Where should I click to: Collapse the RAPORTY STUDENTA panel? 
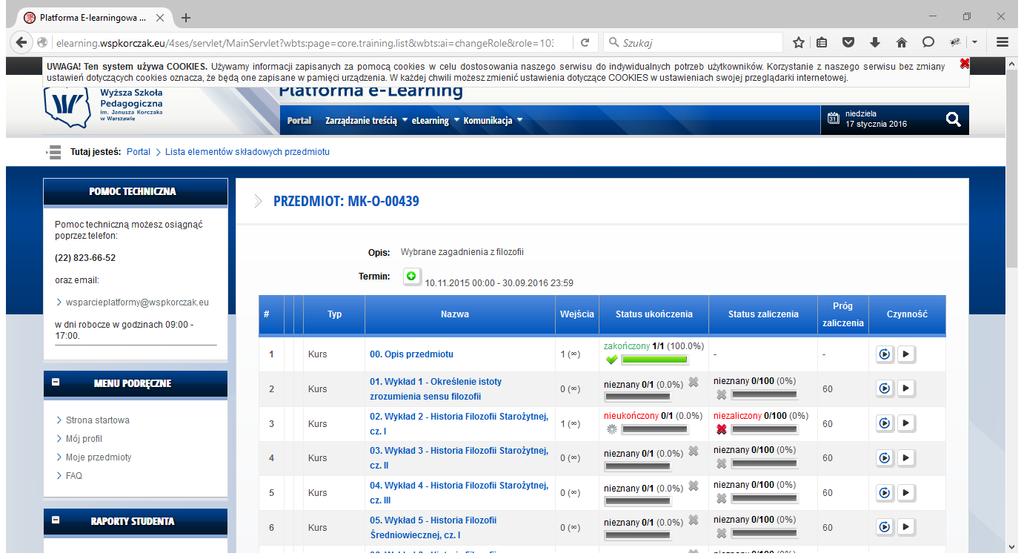click(x=56, y=520)
